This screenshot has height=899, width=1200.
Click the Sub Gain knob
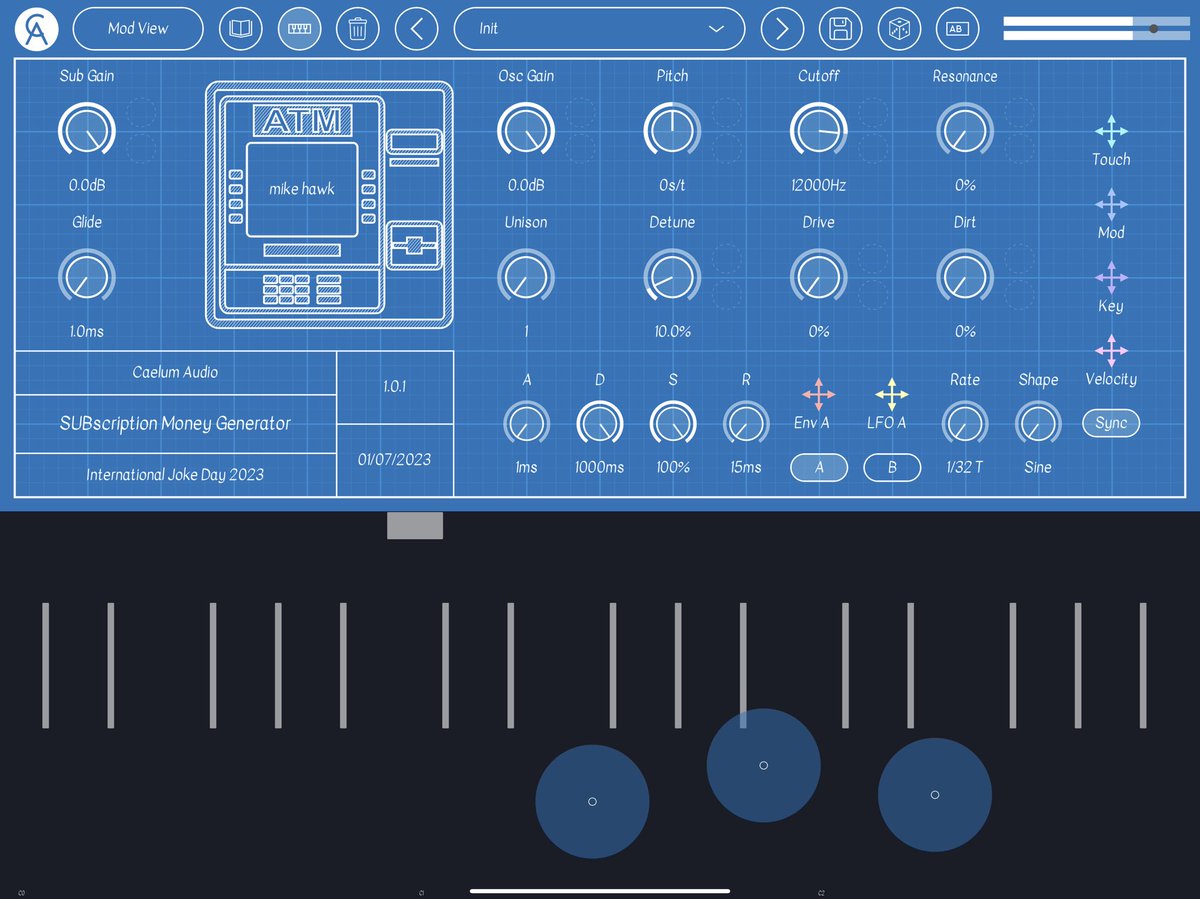pyautogui.click(x=87, y=130)
